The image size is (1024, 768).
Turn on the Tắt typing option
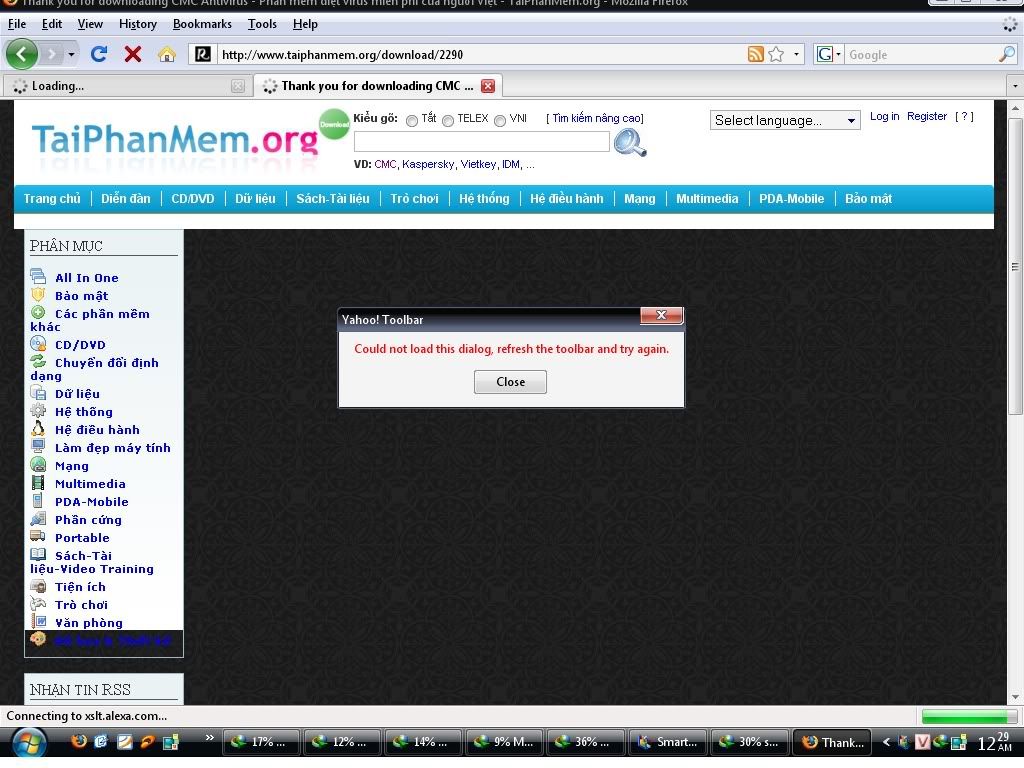click(411, 120)
